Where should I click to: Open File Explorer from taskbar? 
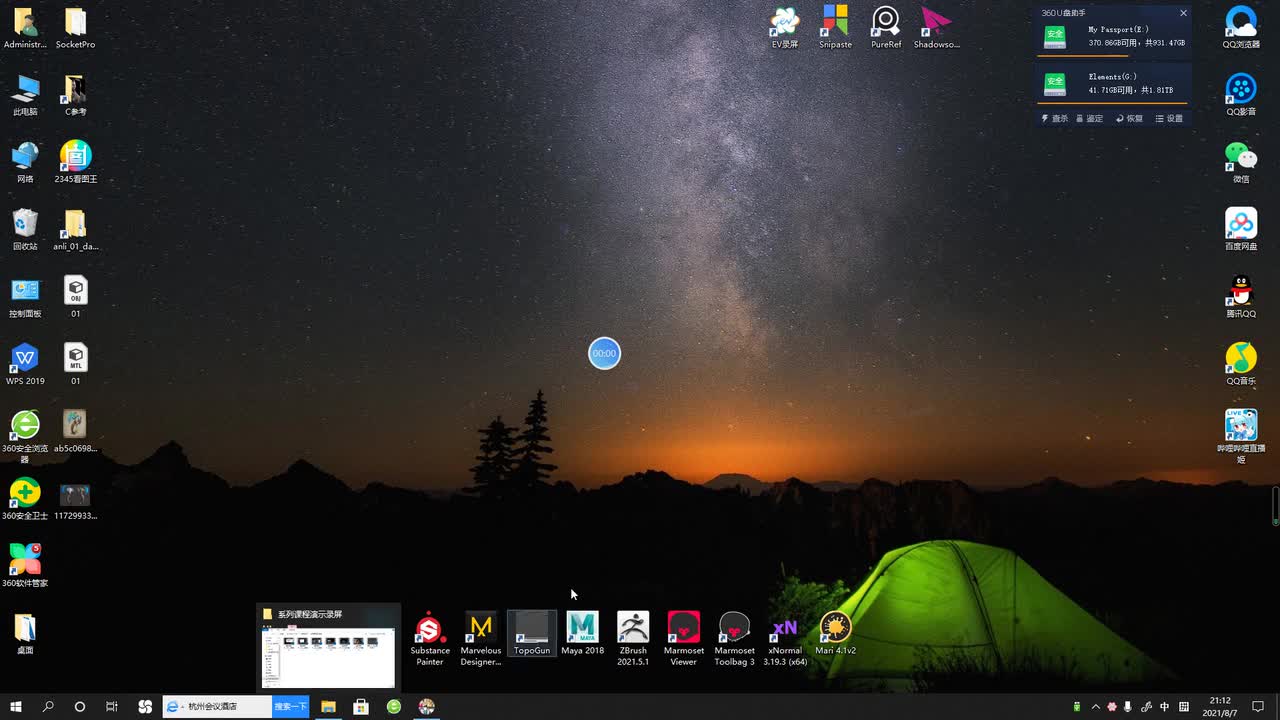[x=328, y=706]
